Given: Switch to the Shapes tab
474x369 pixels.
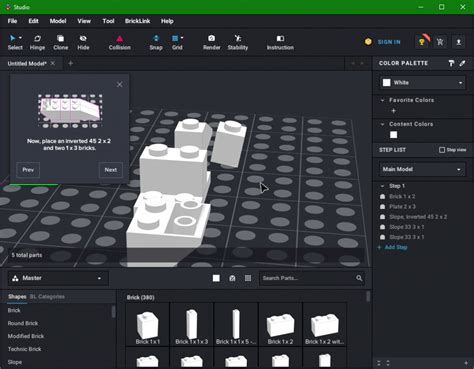Looking at the screenshot, I should [x=17, y=297].
